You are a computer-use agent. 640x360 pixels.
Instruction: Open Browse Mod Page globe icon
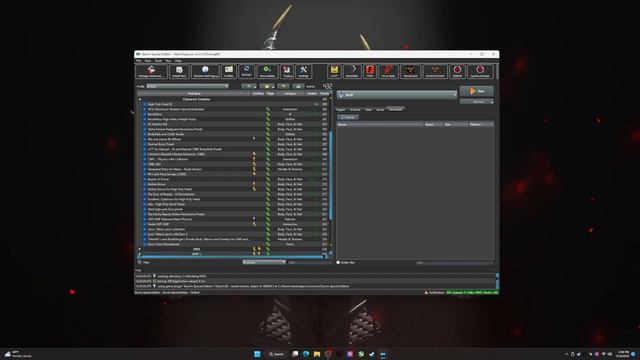coord(205,71)
